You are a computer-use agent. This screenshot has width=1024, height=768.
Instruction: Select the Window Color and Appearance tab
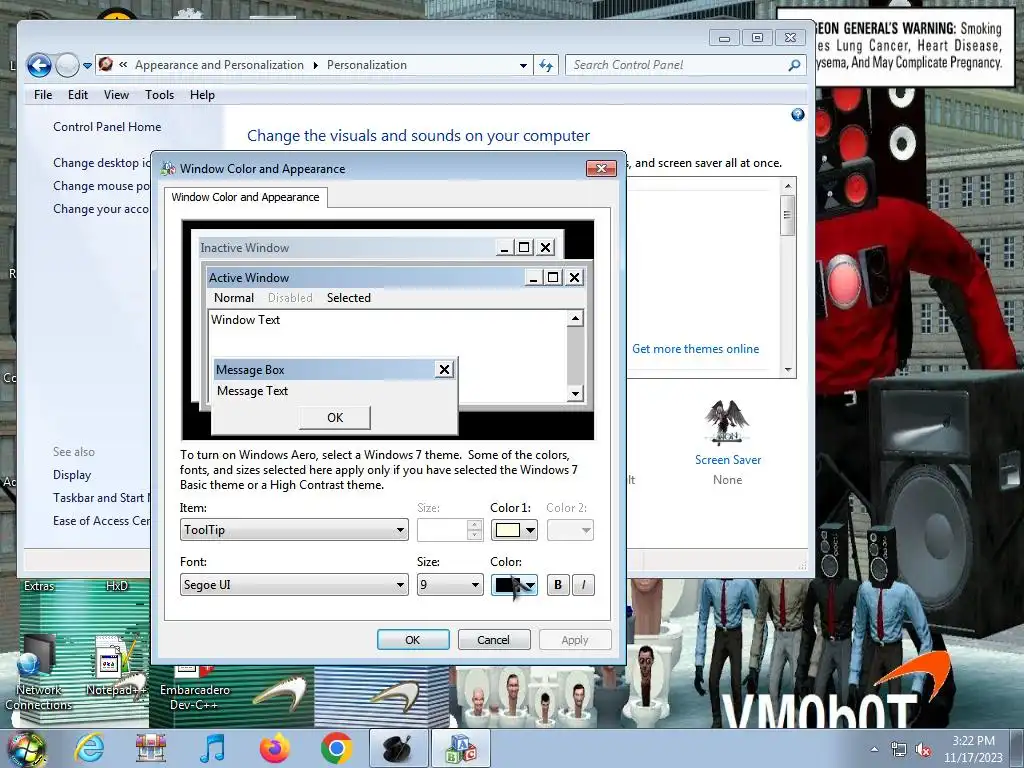click(x=246, y=197)
